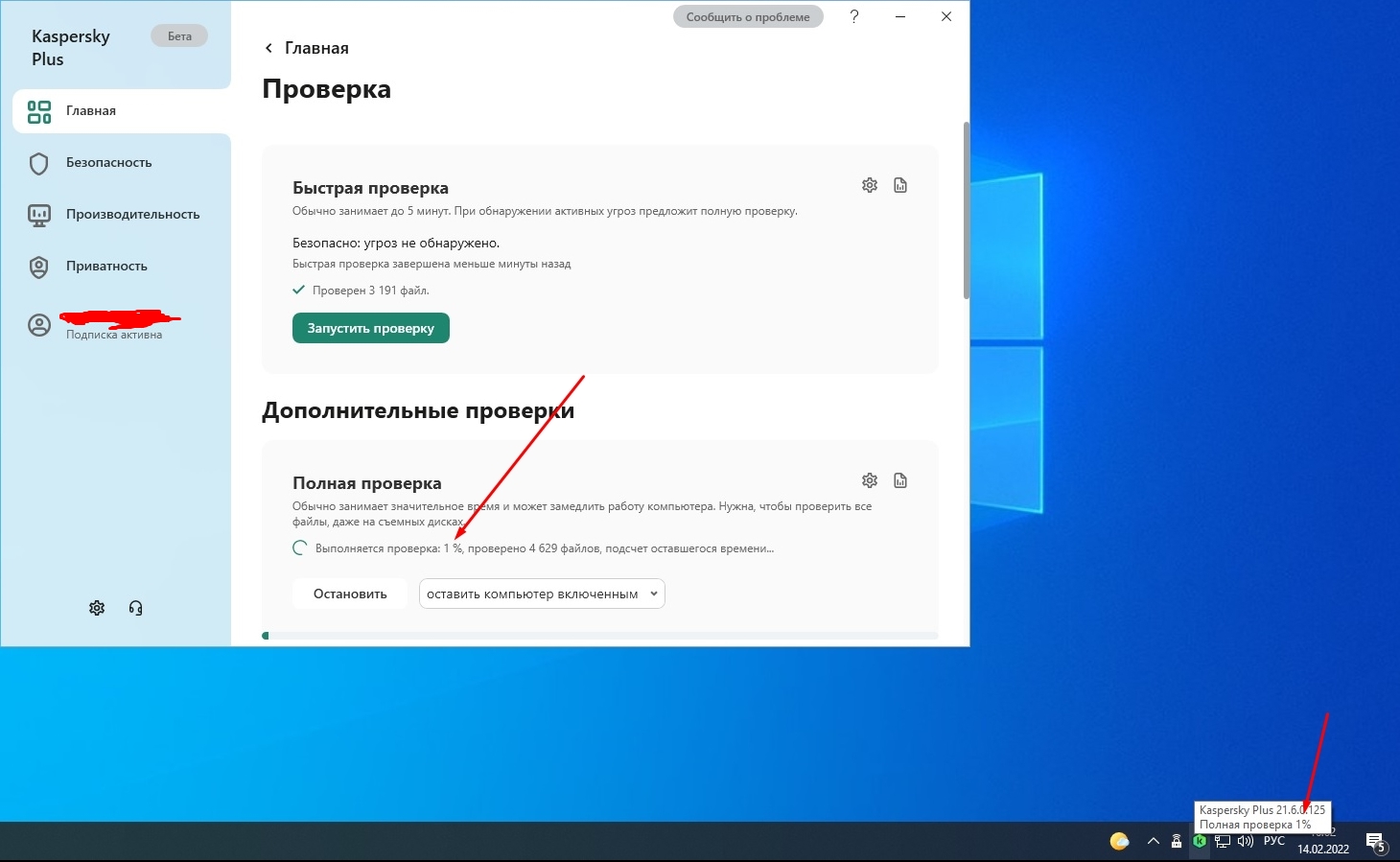Open the weather icon in taskbar
Viewport: 1400px width, 862px height.
pyautogui.click(x=1119, y=842)
